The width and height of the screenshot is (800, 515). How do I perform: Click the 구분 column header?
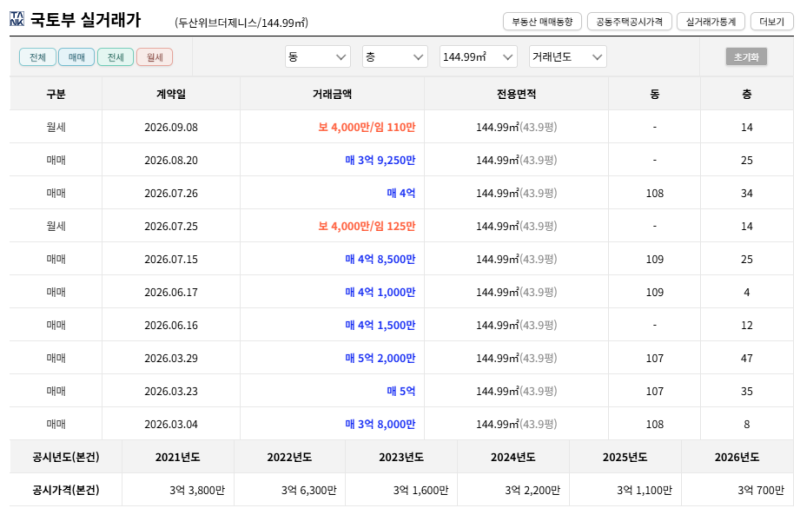click(x=56, y=94)
